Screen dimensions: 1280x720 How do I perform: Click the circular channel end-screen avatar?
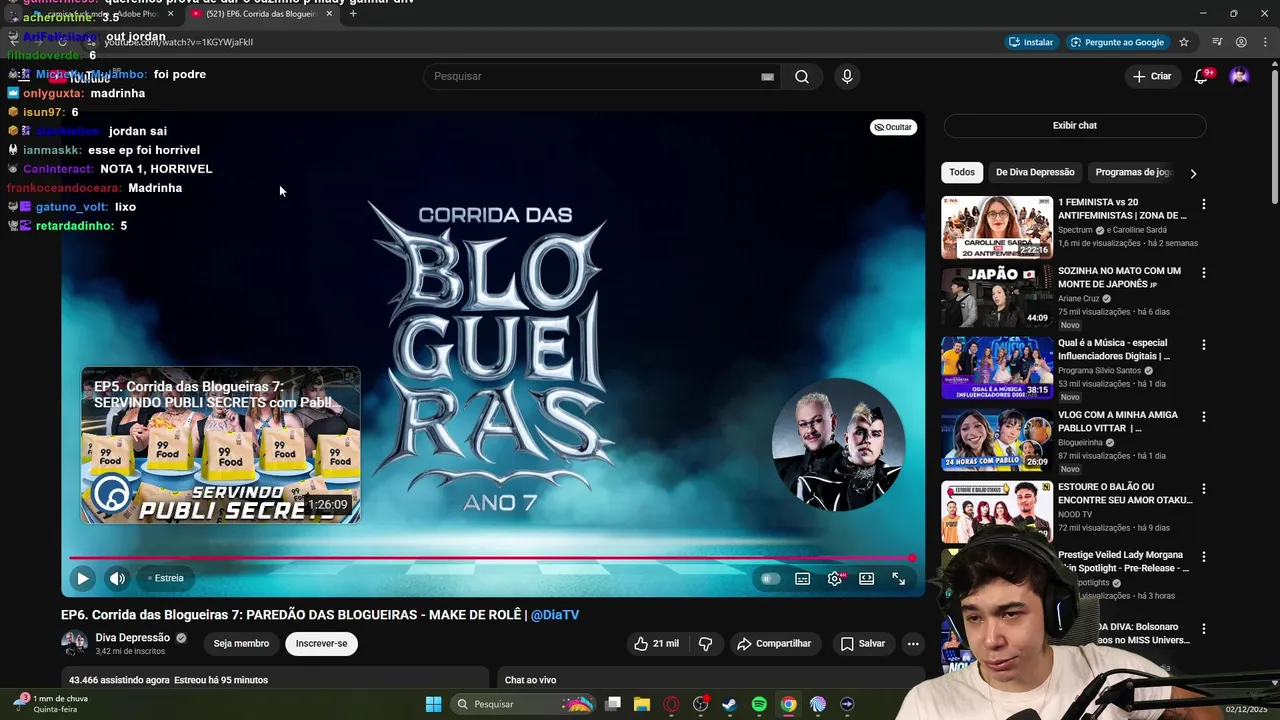[x=839, y=445]
